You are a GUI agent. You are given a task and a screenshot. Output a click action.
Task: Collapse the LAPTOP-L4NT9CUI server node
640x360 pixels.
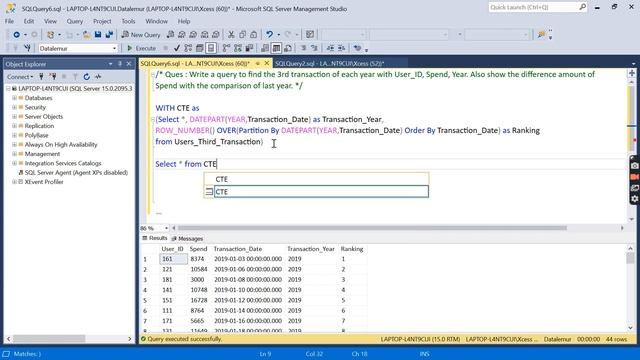[8, 89]
